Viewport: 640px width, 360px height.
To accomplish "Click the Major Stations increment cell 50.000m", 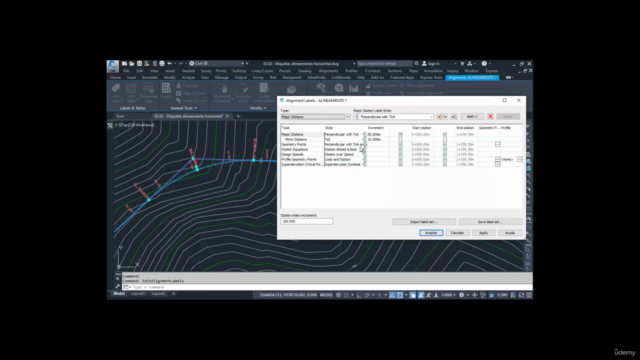I will coord(378,134).
